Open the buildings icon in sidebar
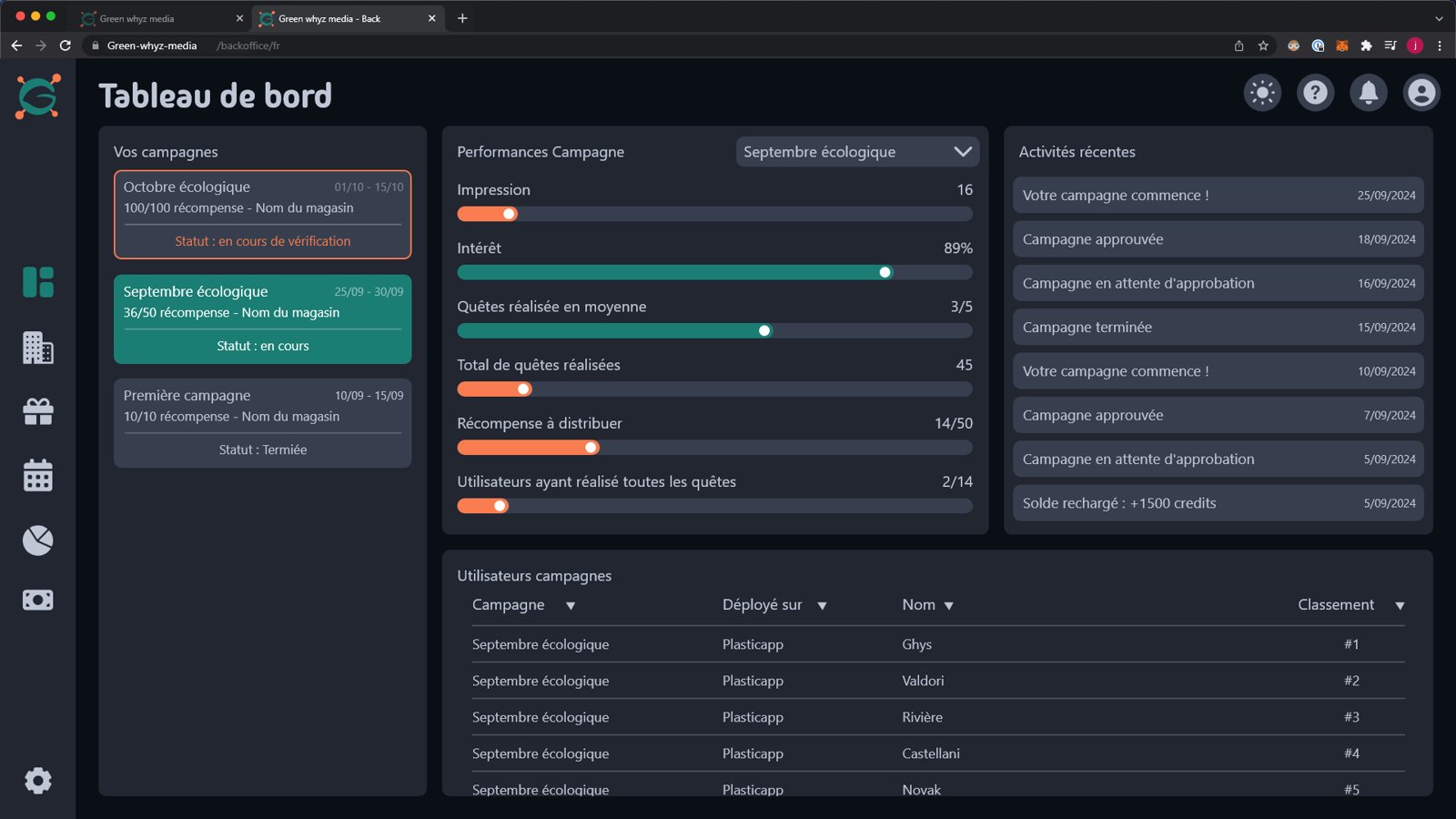Image resolution: width=1456 pixels, height=819 pixels. coord(38,348)
